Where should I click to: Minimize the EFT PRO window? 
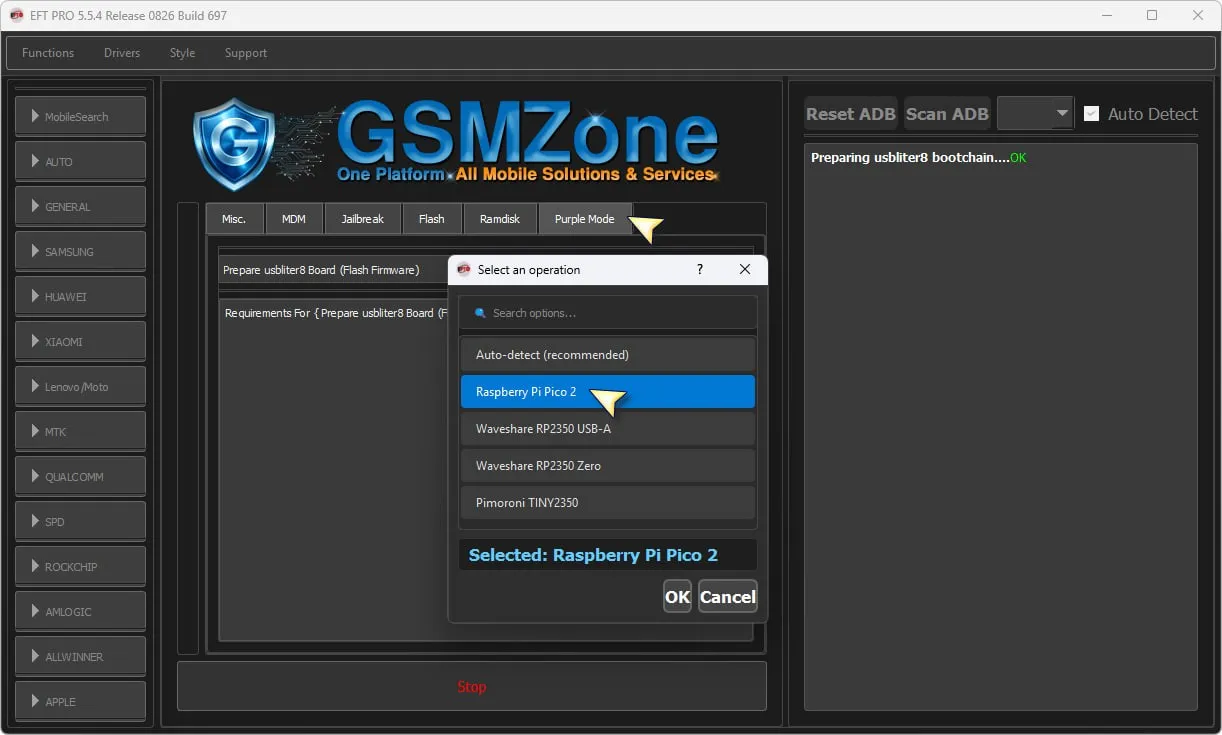pos(1106,15)
